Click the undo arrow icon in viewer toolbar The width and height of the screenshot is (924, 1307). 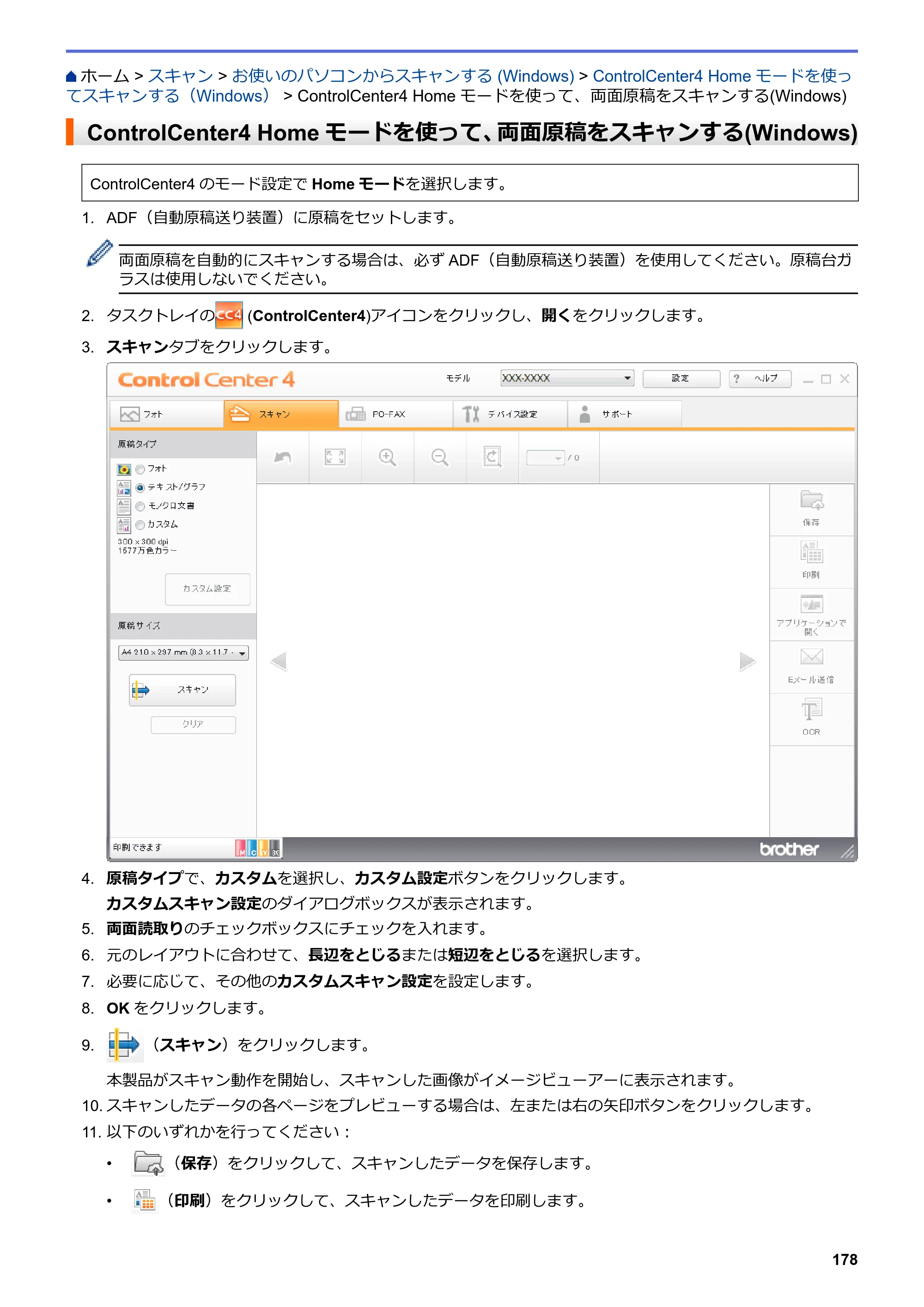coord(283,458)
